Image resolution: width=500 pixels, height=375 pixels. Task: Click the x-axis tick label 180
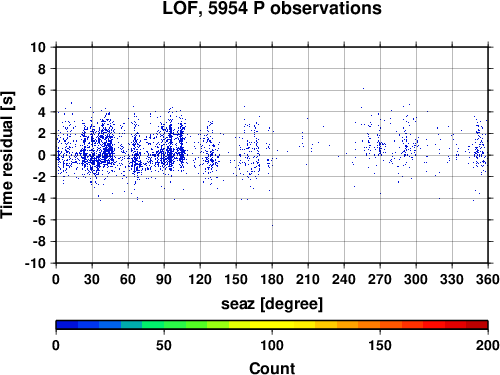point(272,279)
